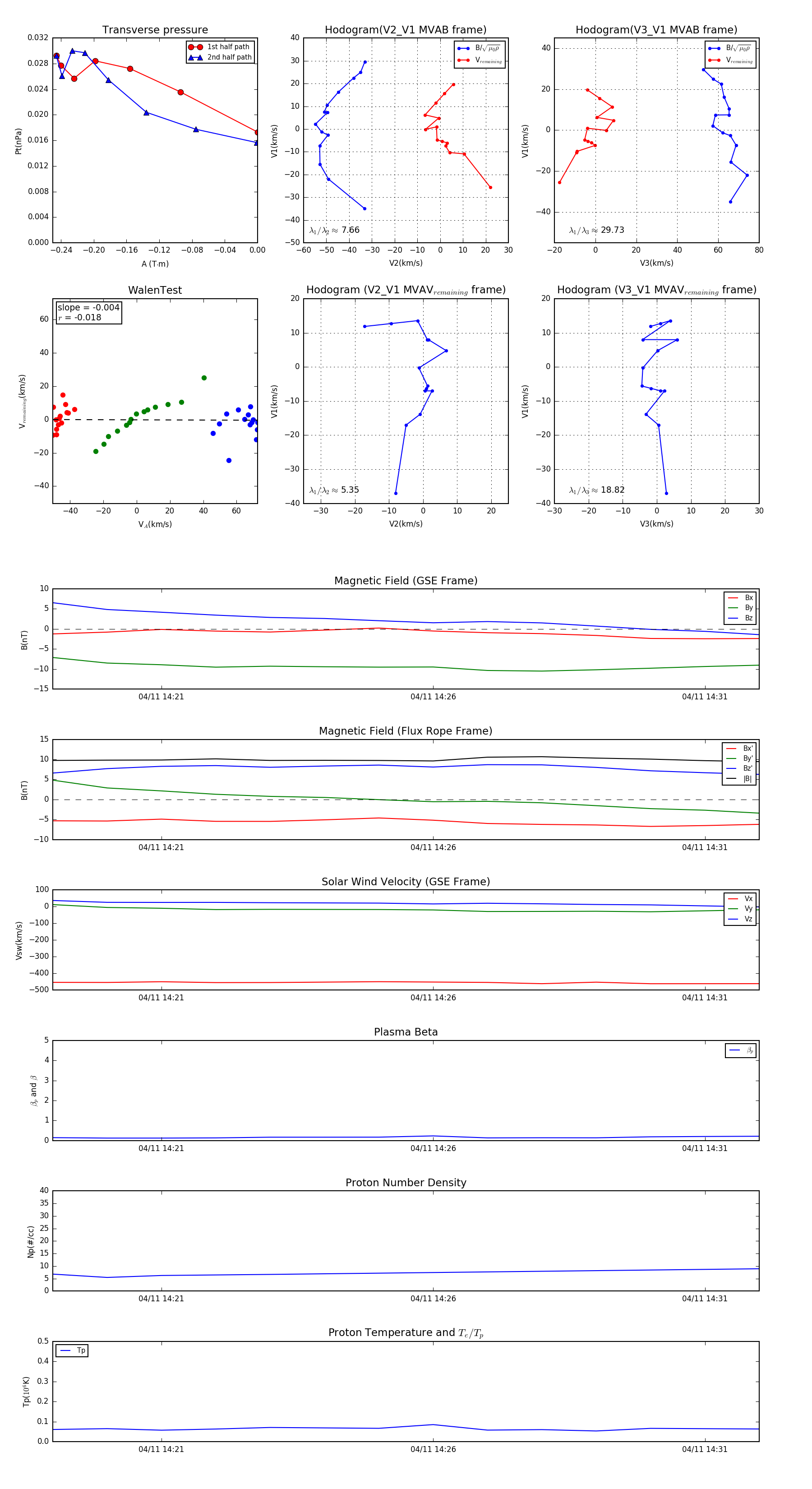This screenshot has height=1489, width=812.
Task: Click the "Vz" legend entry
Action: click(740, 919)
